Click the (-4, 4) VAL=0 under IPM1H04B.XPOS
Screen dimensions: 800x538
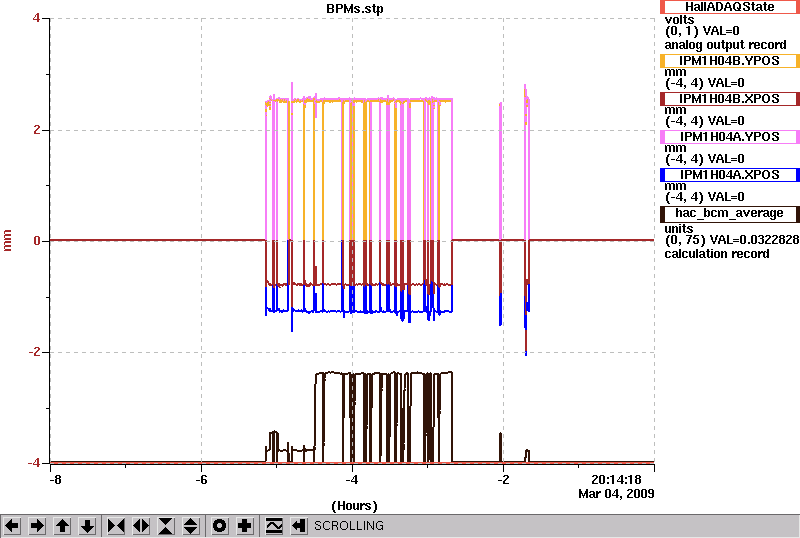pos(705,121)
